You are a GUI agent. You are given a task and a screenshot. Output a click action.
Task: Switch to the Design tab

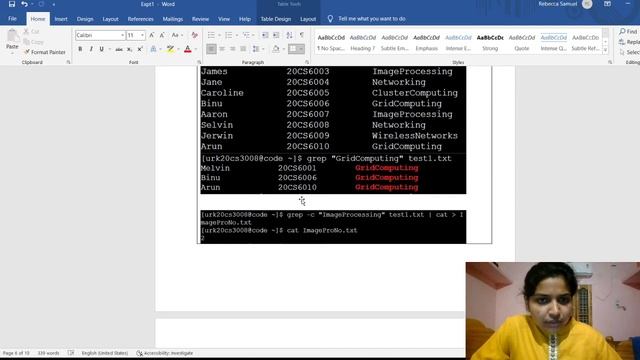click(85, 19)
